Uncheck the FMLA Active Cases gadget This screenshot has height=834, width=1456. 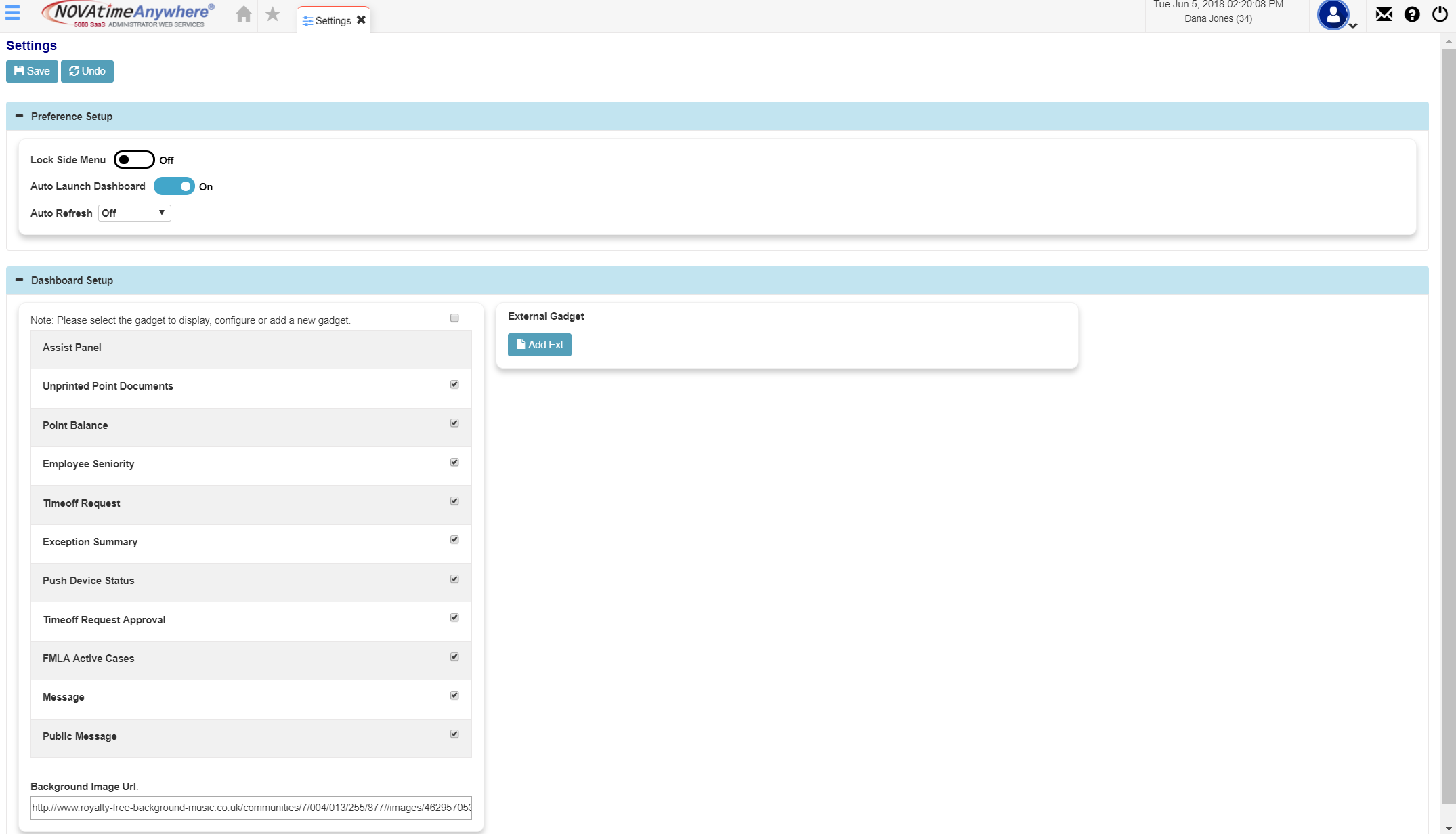(x=454, y=656)
